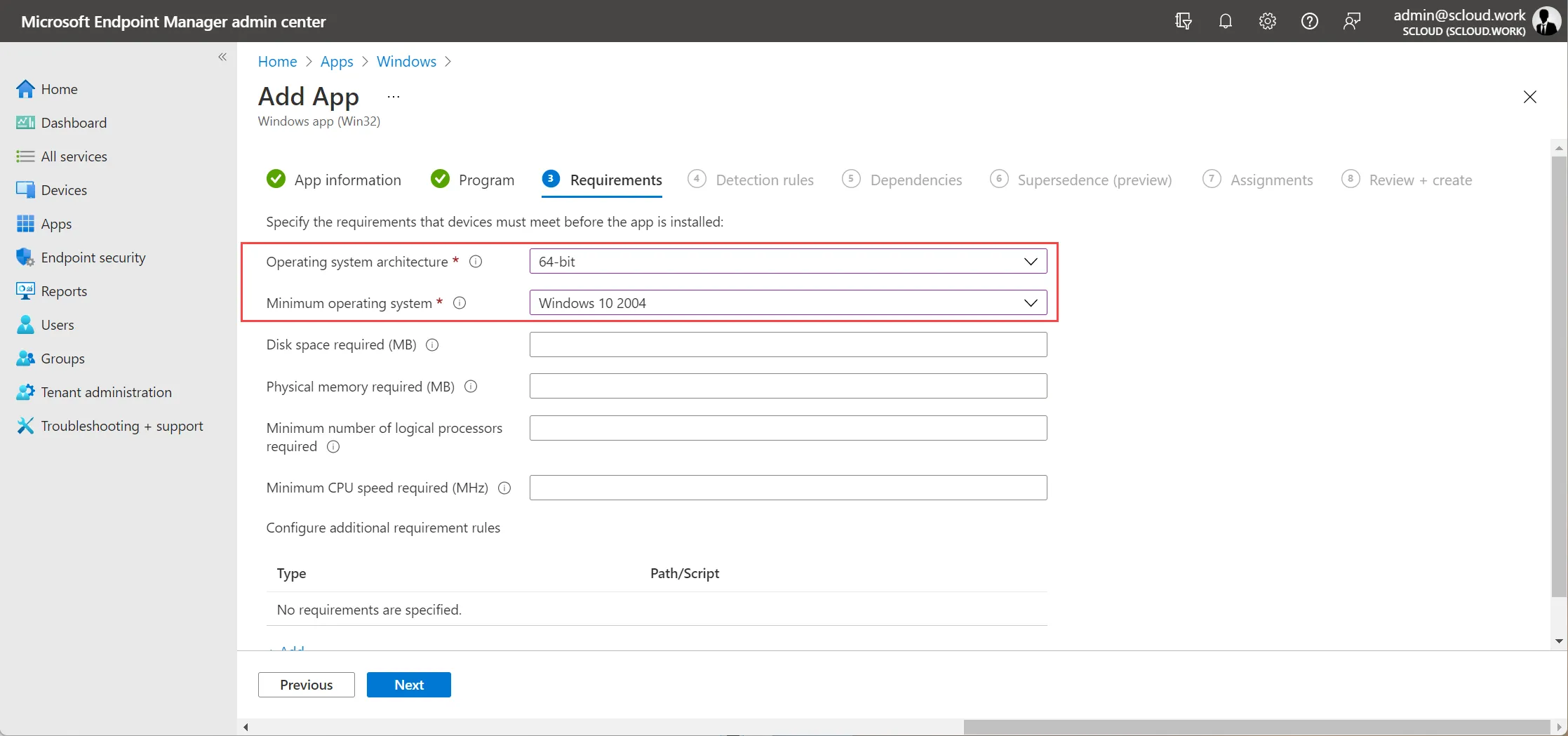Open directory and subscription filter icon
The width and height of the screenshot is (1568, 736).
click(x=1183, y=21)
